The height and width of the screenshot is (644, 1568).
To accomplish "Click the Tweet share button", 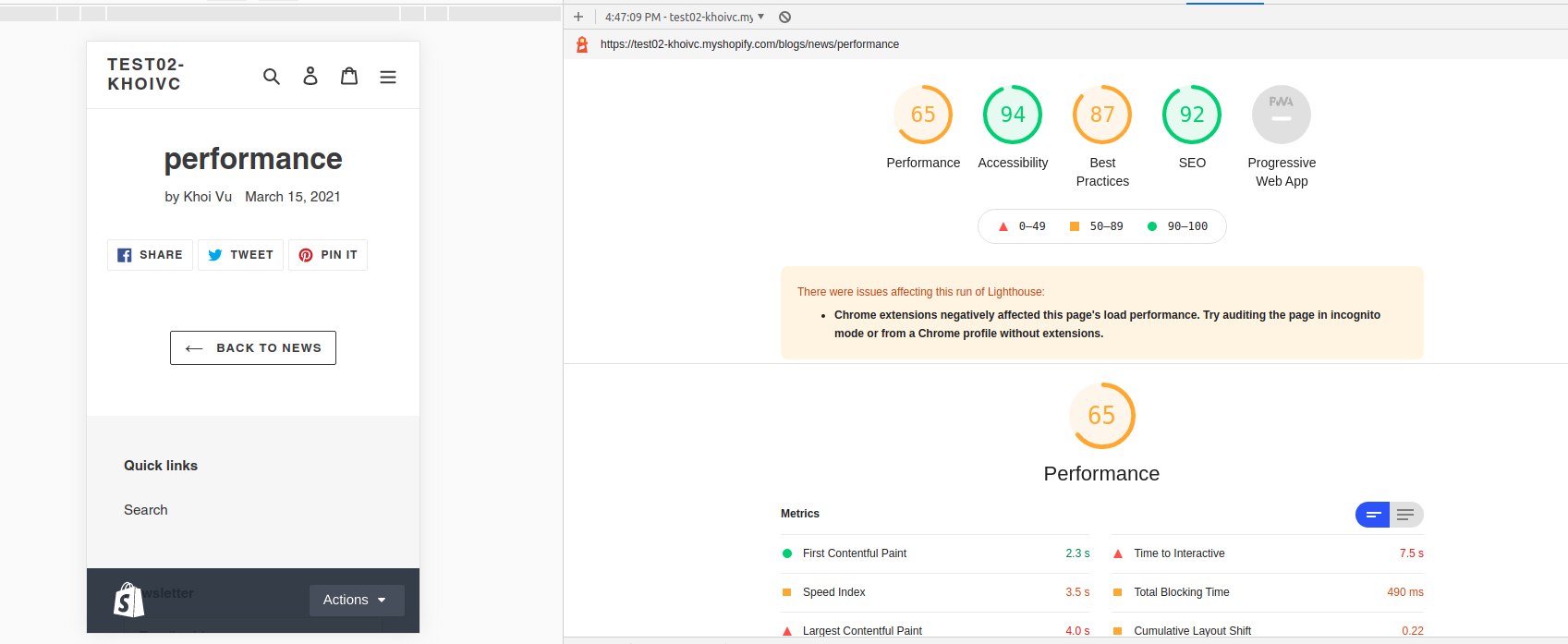I will click(x=240, y=255).
